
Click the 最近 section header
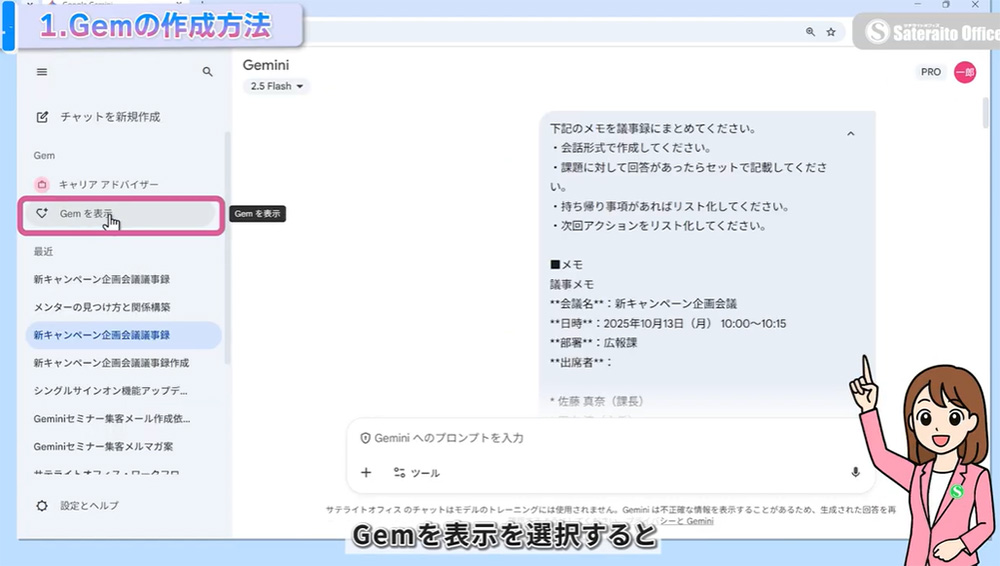click(x=43, y=251)
